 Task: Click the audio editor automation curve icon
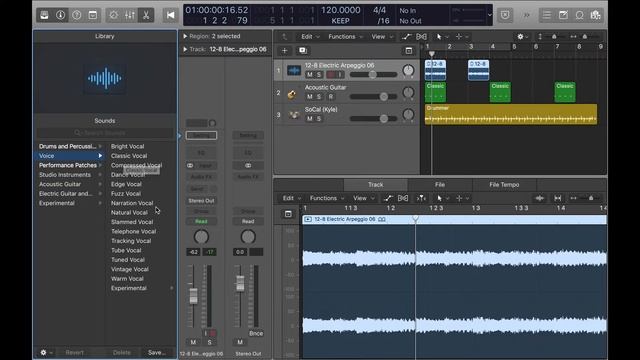coord(388,198)
